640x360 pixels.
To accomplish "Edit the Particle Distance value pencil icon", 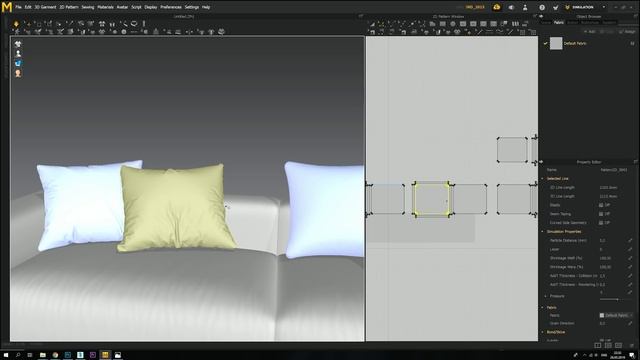I will click(x=630, y=240).
